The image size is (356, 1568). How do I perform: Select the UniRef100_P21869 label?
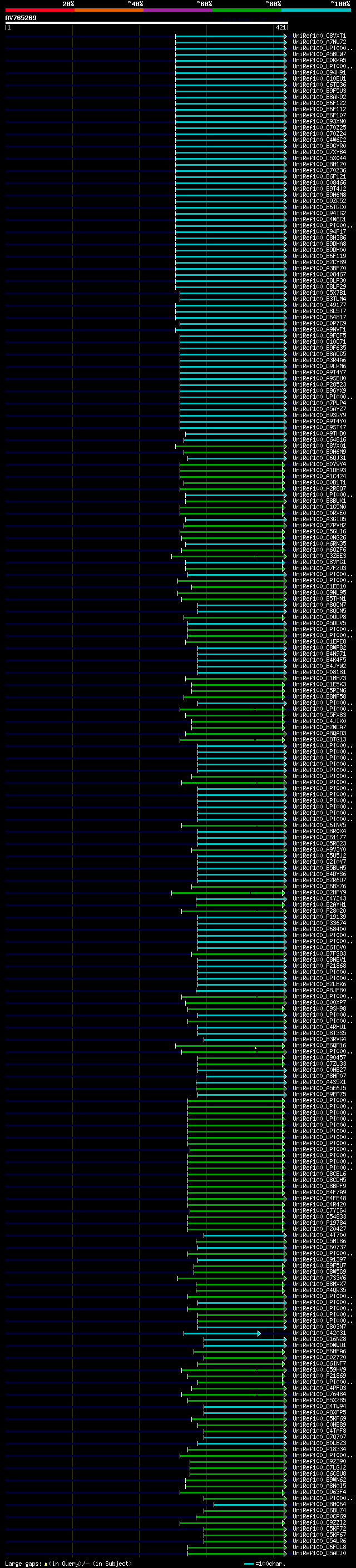pyautogui.click(x=319, y=1376)
